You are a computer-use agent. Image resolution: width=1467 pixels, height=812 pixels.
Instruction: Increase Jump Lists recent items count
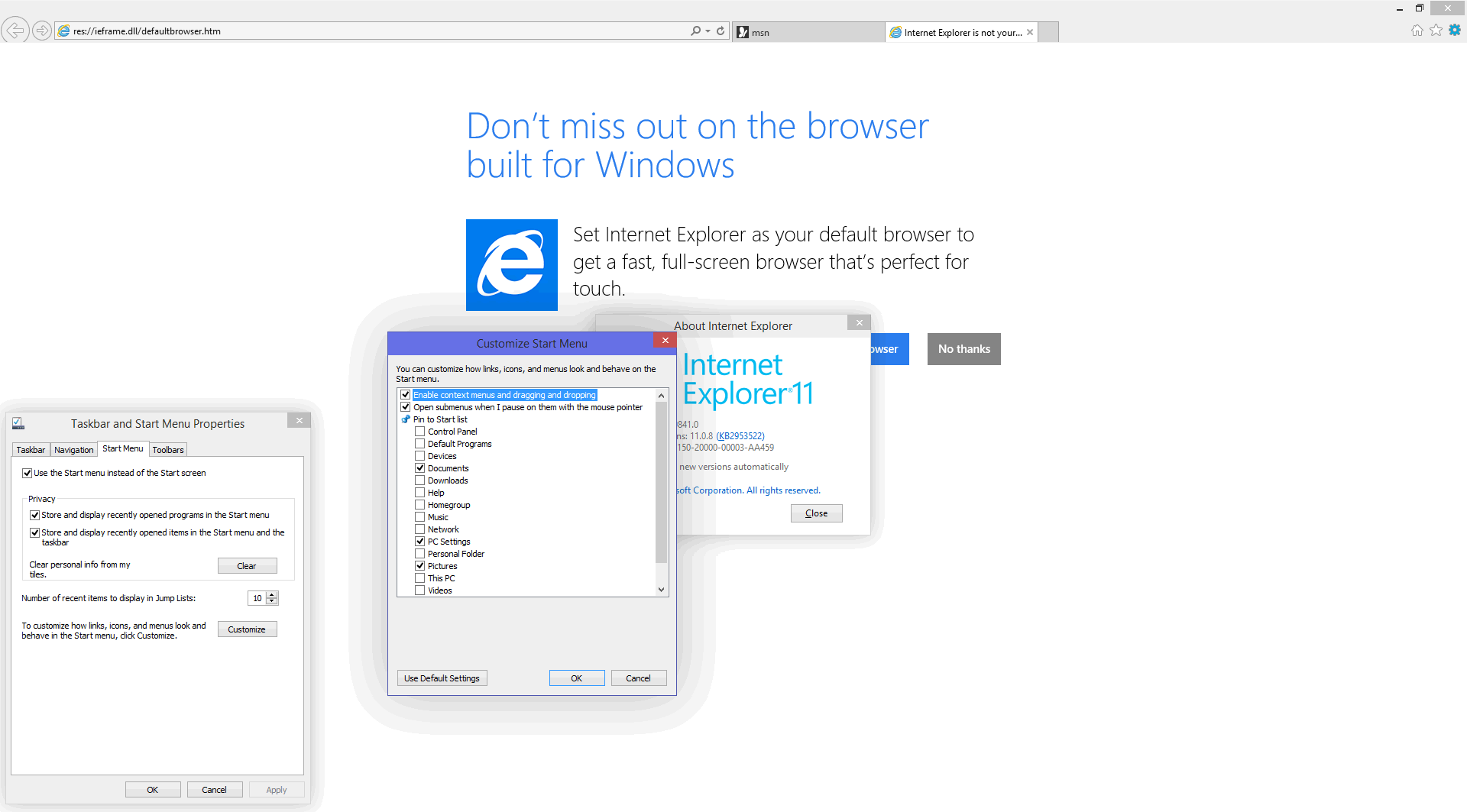(x=272, y=595)
